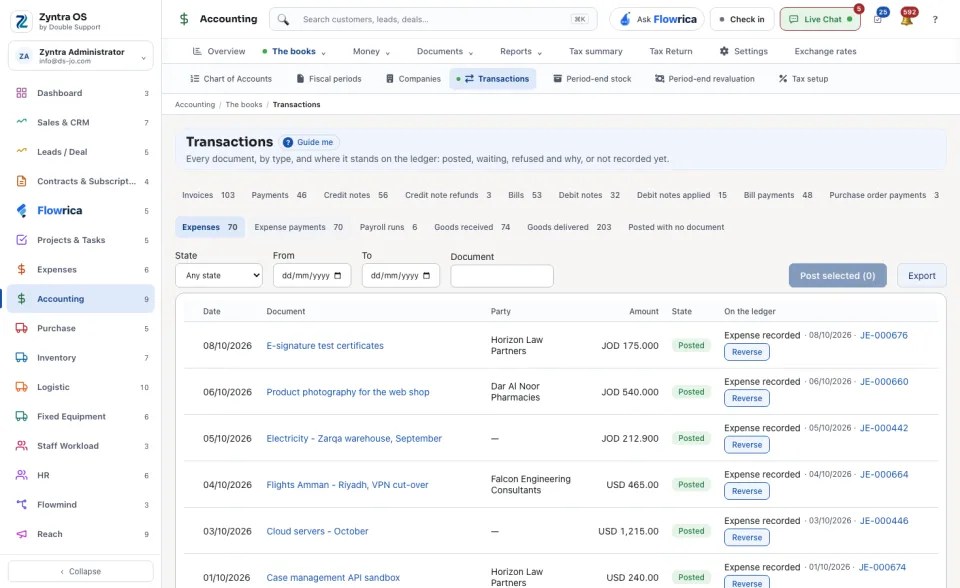Viewport: 960px width, 588px height.
Task: Switch to the Tax summary tab
Action: coord(596,51)
